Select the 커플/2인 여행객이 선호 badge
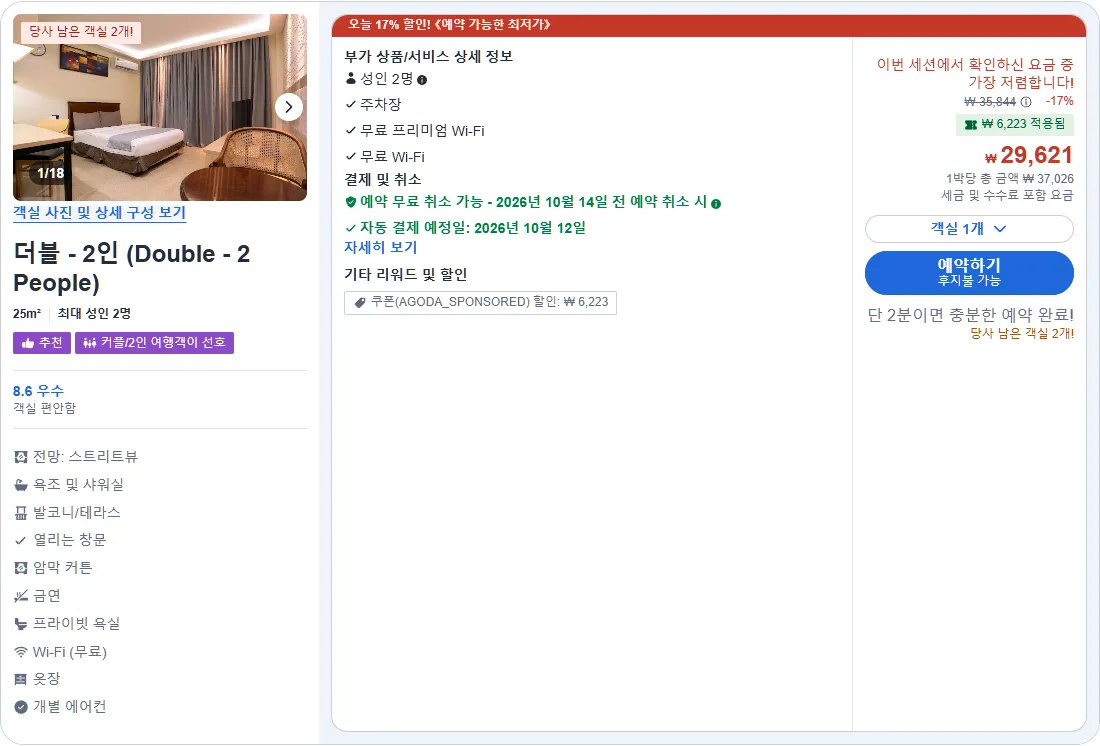The width and height of the screenshot is (1100, 746). pyautogui.click(x=154, y=343)
